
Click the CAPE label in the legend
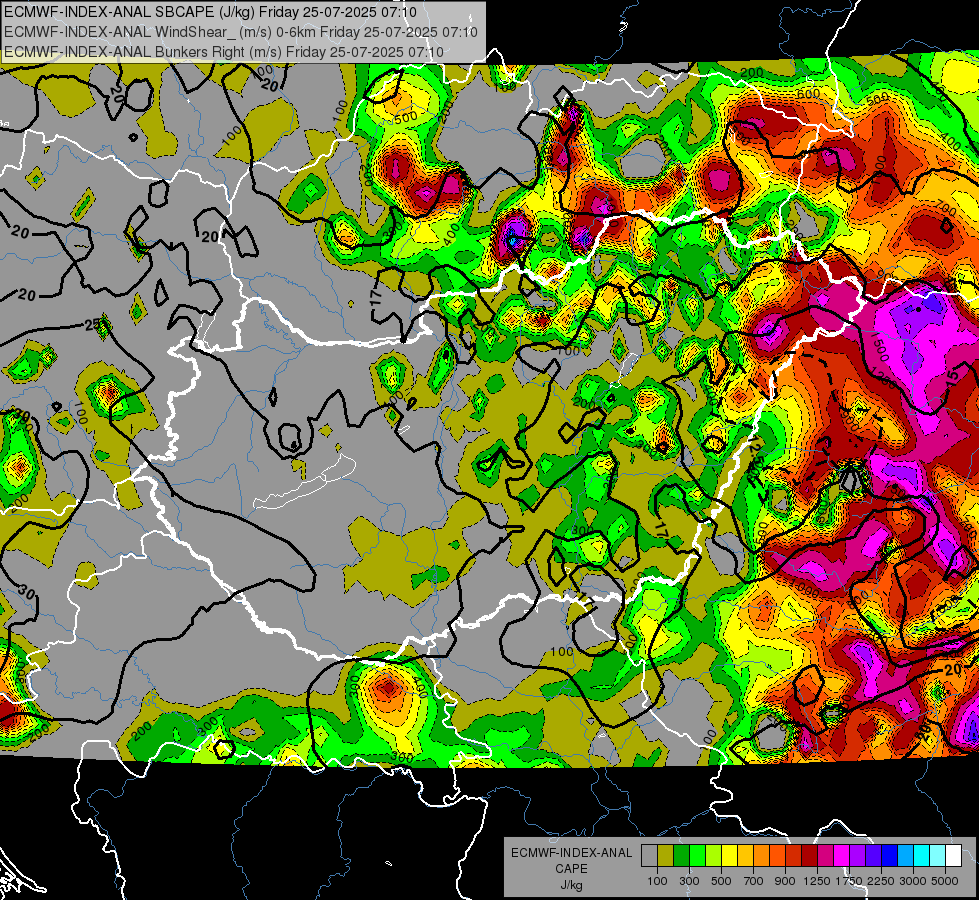571,869
